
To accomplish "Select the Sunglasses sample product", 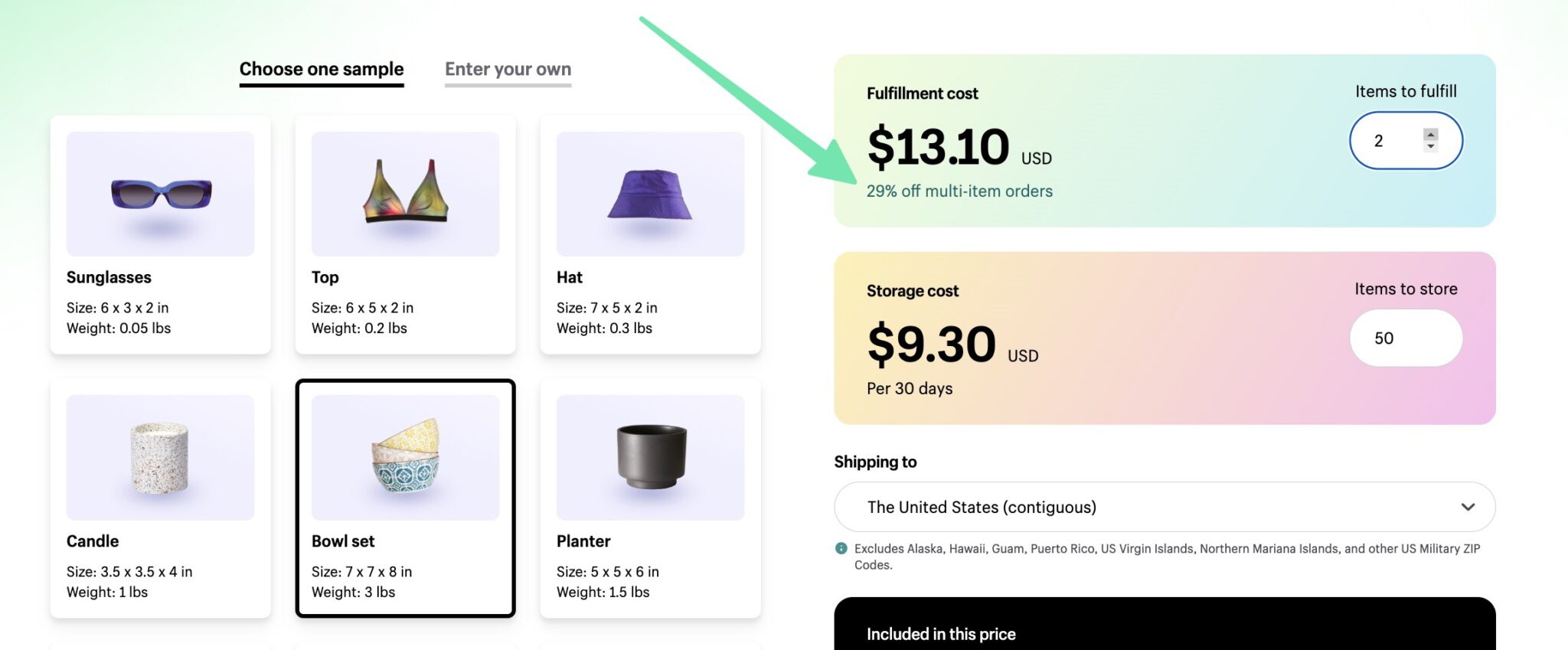I will [x=160, y=234].
